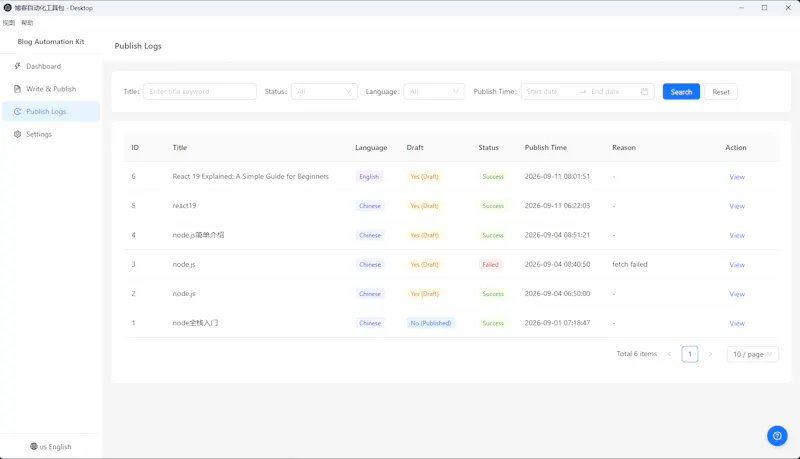800x459 pixels.
Task: Click the Draft column header
Action: pyautogui.click(x=415, y=148)
